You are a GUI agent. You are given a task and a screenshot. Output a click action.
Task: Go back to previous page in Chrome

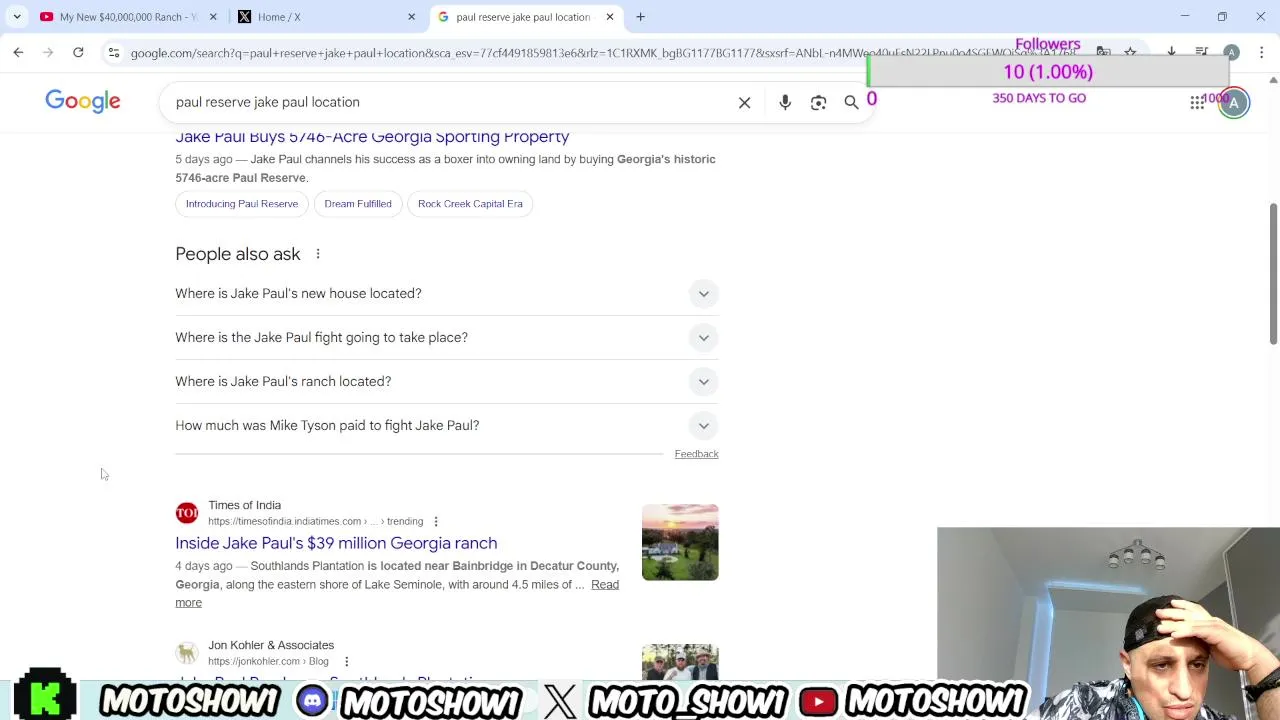[18, 52]
